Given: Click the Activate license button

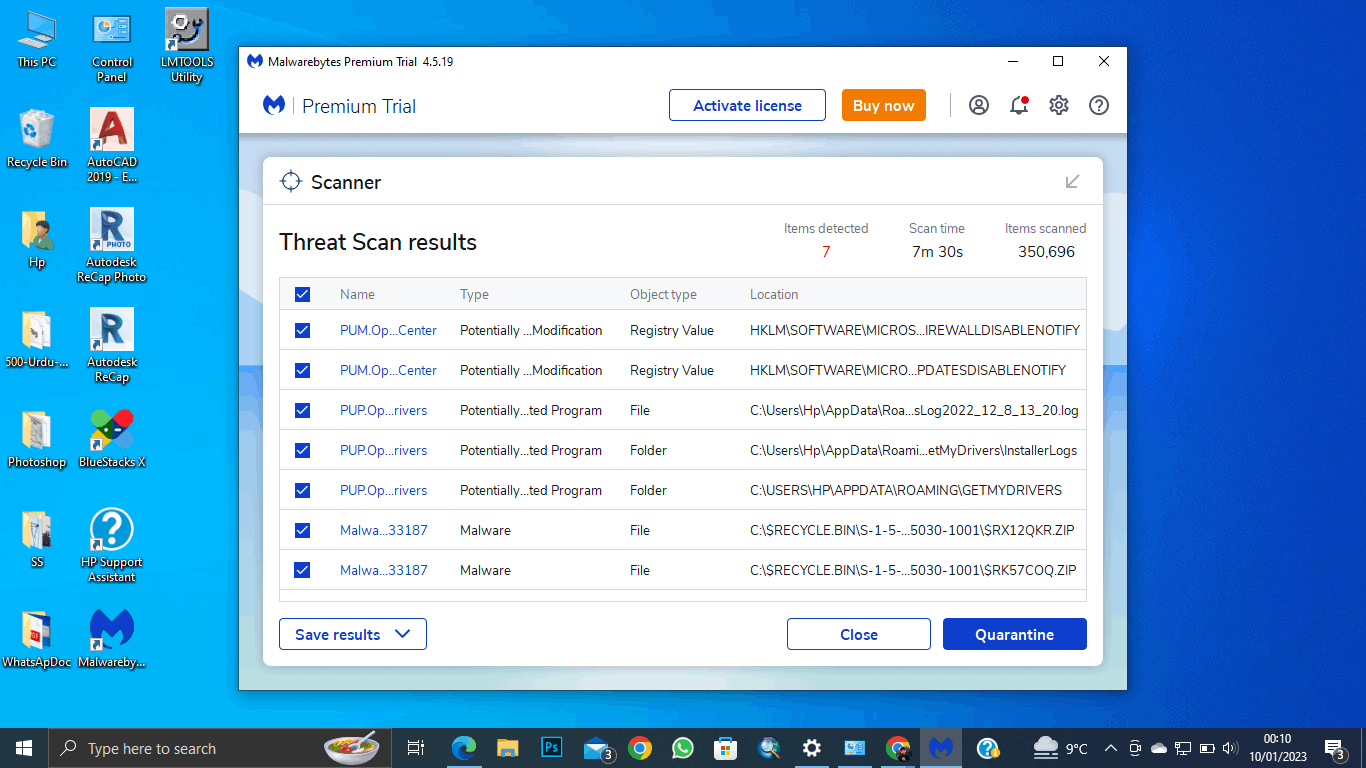Looking at the screenshot, I should [747, 105].
